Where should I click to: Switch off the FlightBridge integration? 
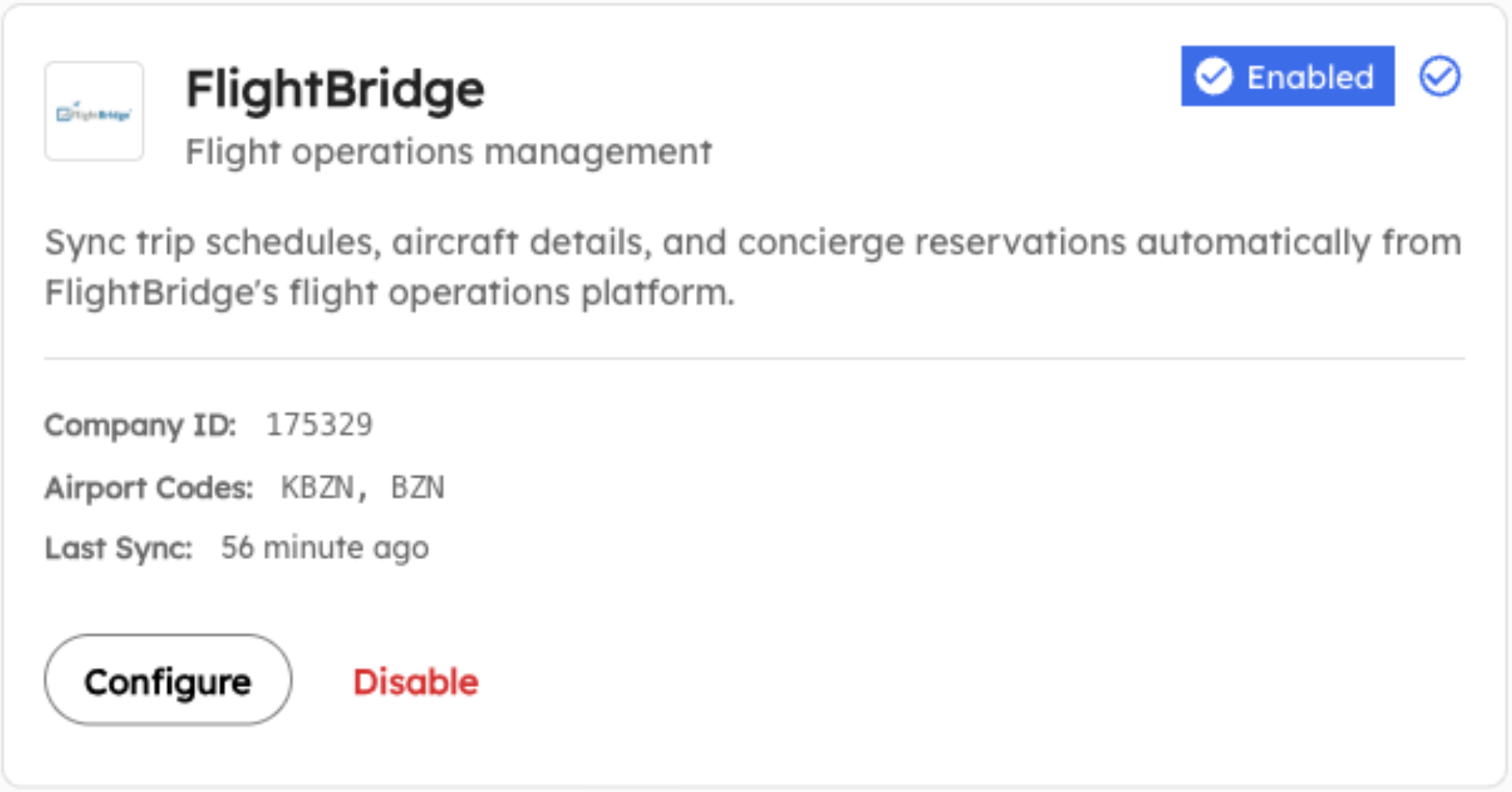click(415, 682)
